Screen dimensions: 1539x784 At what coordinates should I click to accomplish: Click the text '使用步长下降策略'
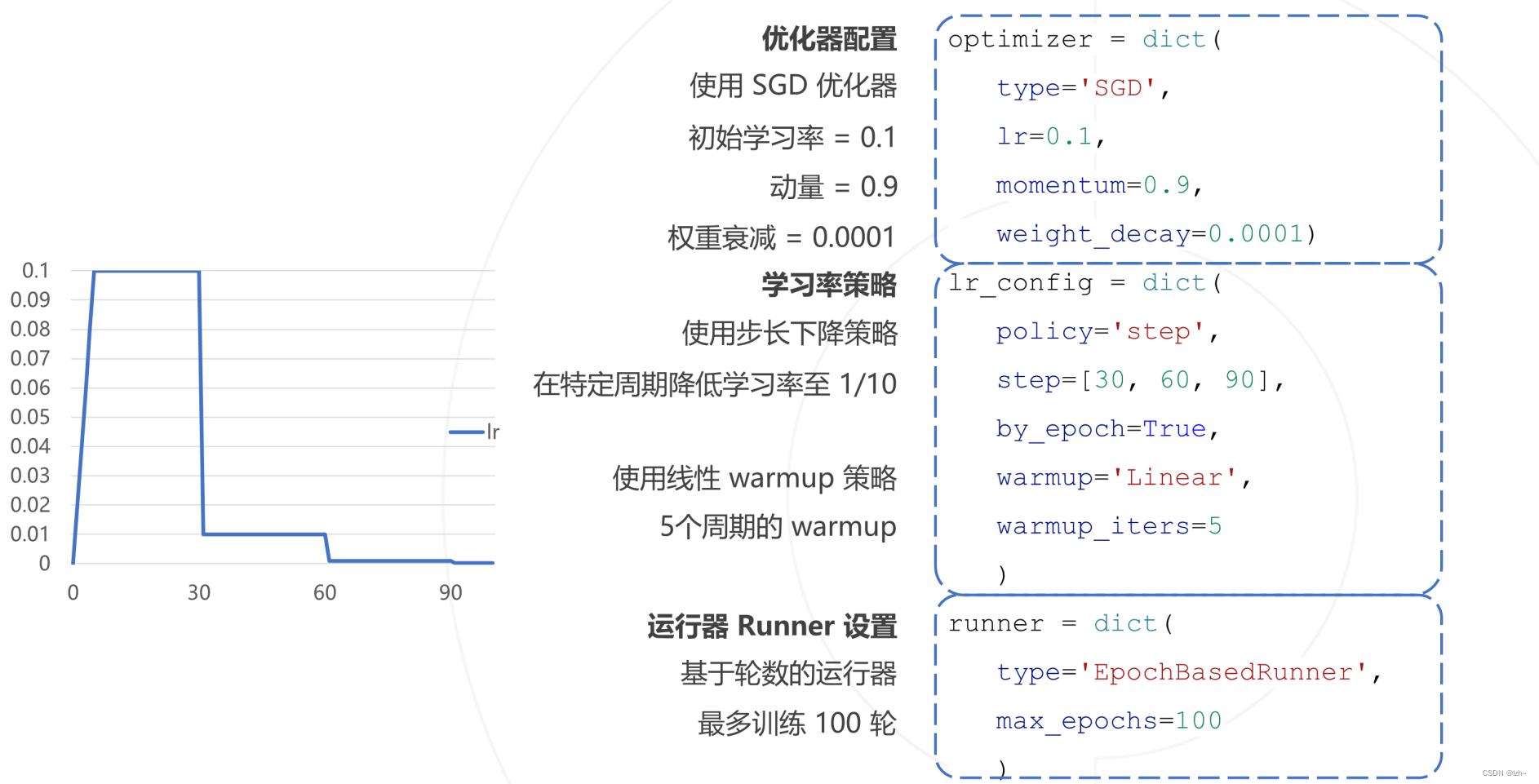click(790, 333)
